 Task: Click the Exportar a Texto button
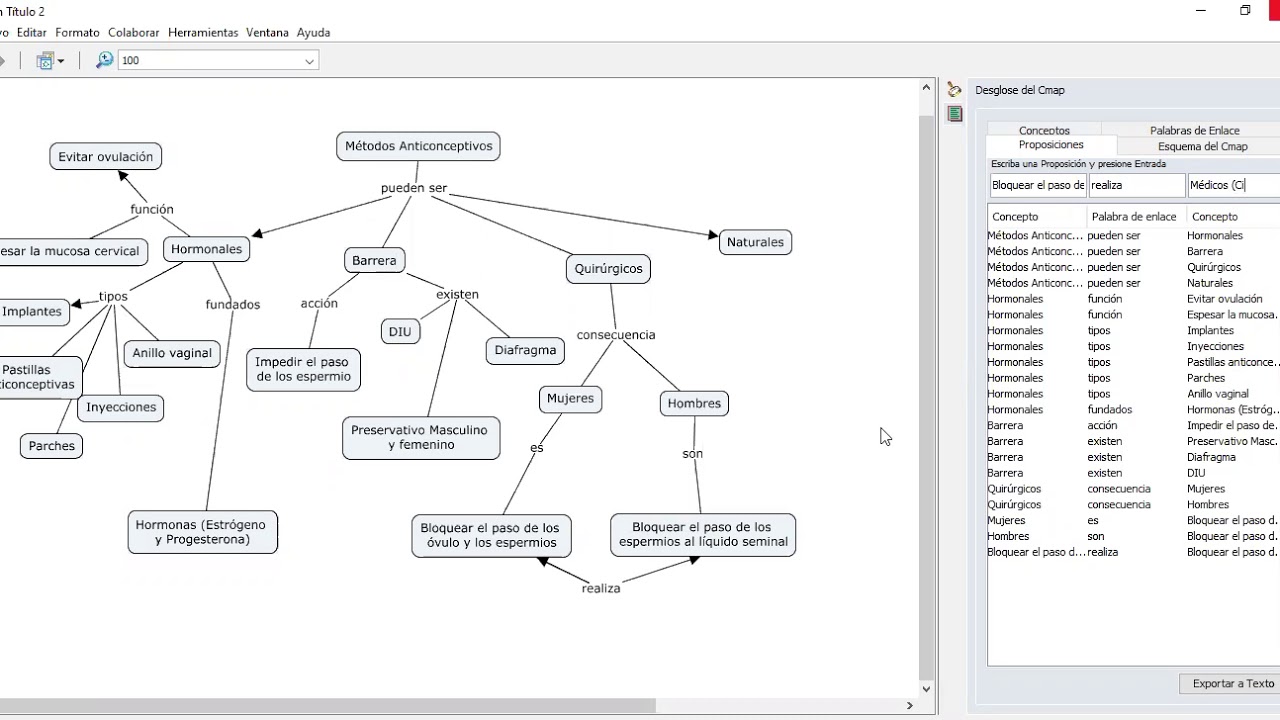coord(1233,684)
